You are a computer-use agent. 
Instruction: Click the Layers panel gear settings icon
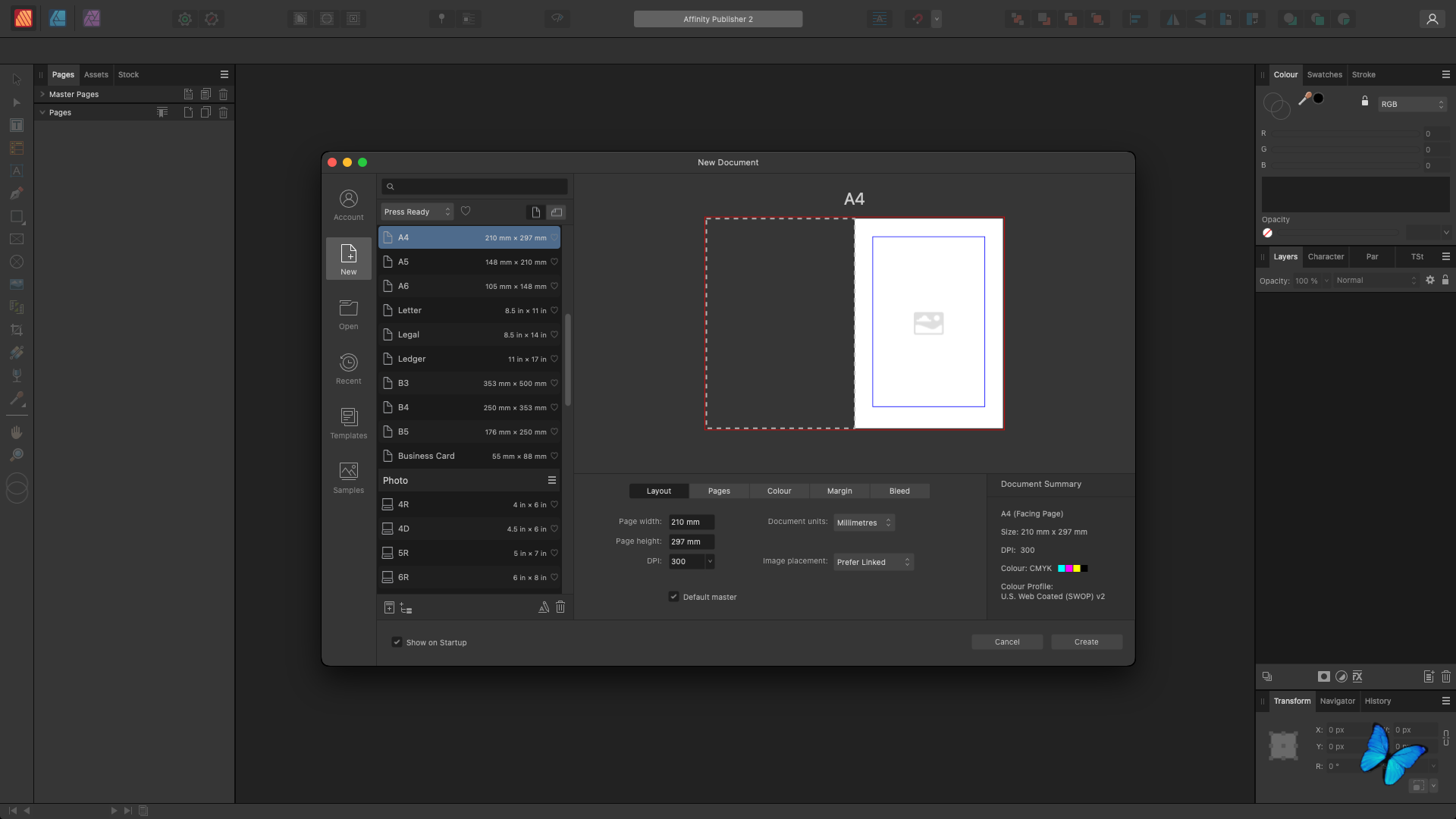tap(1429, 280)
